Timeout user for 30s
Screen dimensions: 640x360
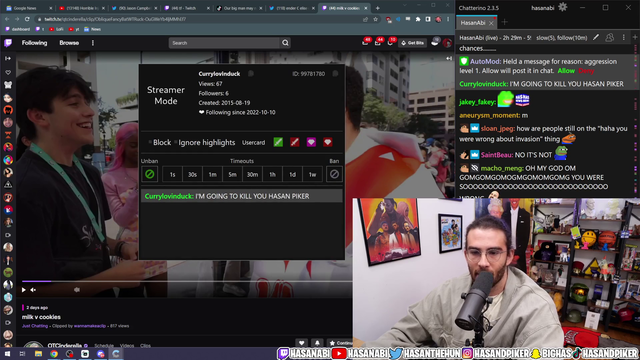[x=192, y=174]
